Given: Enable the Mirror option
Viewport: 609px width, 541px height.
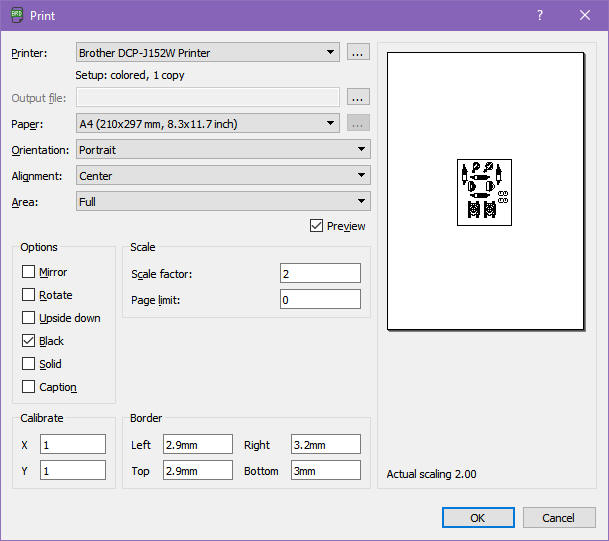Looking at the screenshot, I should tap(28, 272).
